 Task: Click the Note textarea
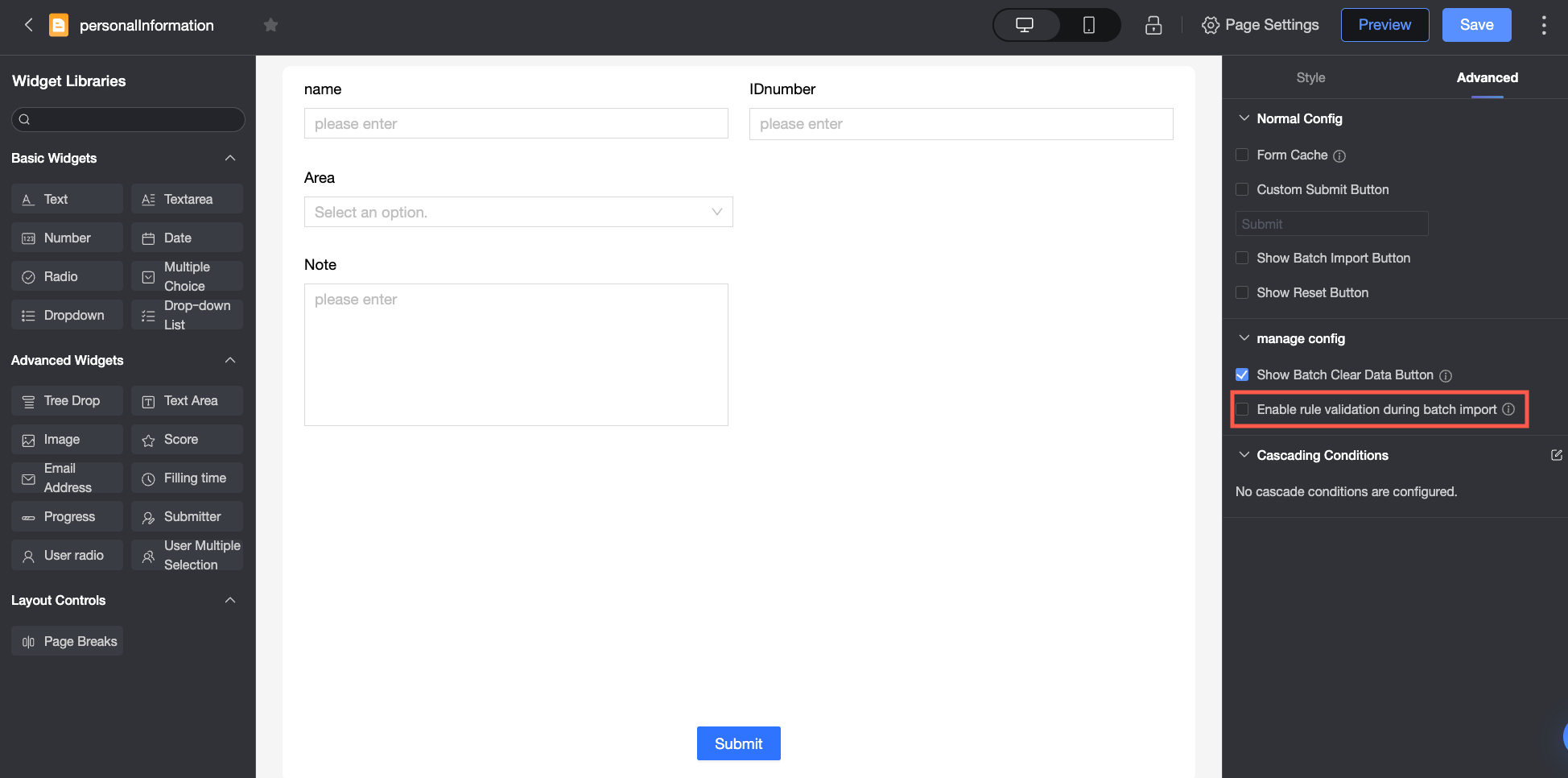[516, 354]
